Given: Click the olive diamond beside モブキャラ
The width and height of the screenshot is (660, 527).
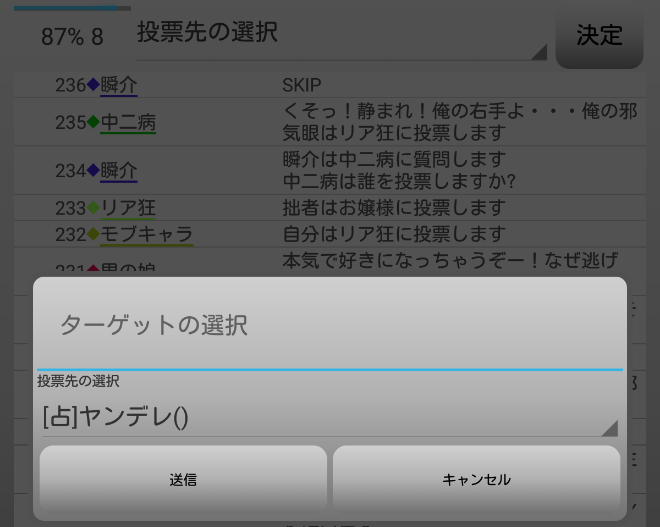Looking at the screenshot, I should 94,234.
